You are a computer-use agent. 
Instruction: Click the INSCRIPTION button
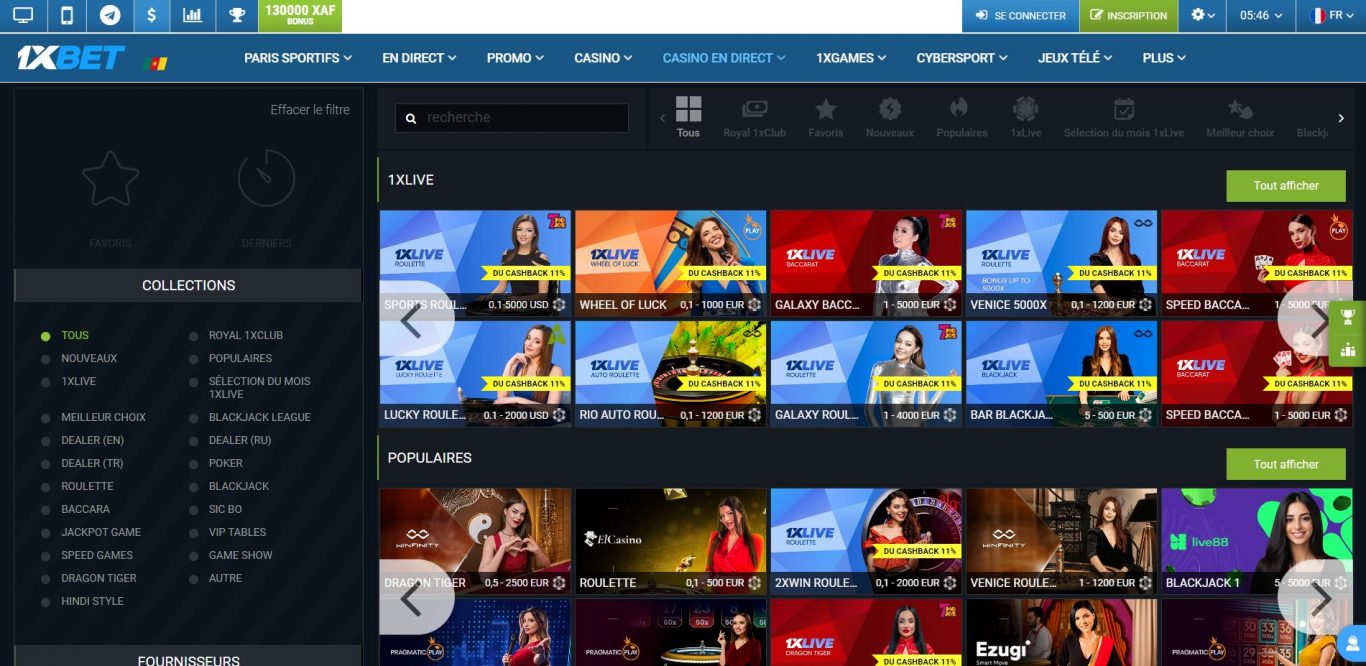click(x=1128, y=16)
